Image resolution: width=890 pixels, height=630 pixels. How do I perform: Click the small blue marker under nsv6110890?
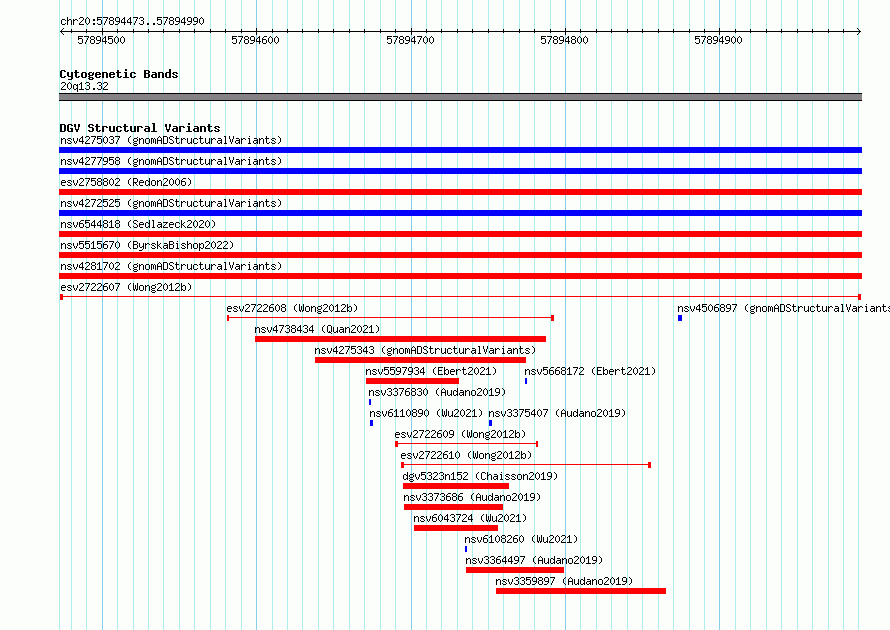pyautogui.click(x=371, y=423)
